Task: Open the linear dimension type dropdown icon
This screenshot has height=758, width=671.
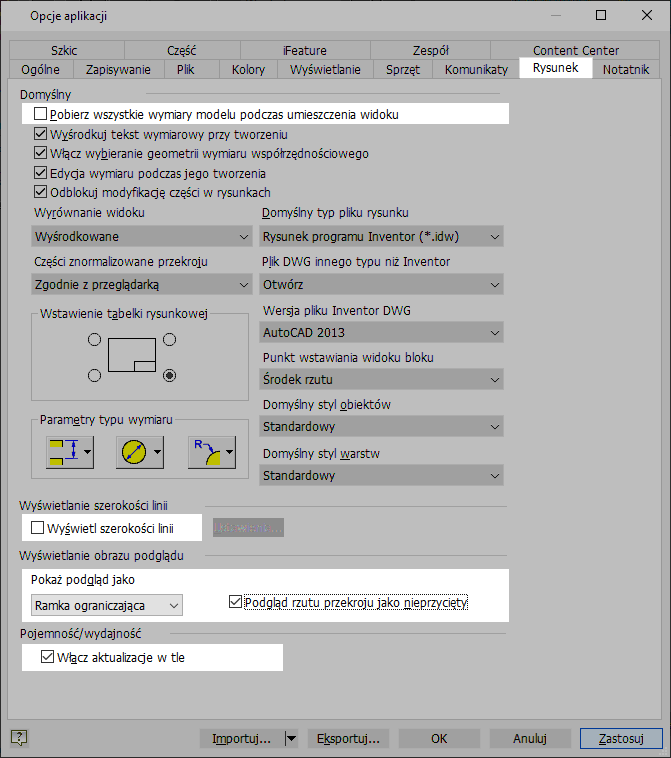Action: (x=70, y=452)
